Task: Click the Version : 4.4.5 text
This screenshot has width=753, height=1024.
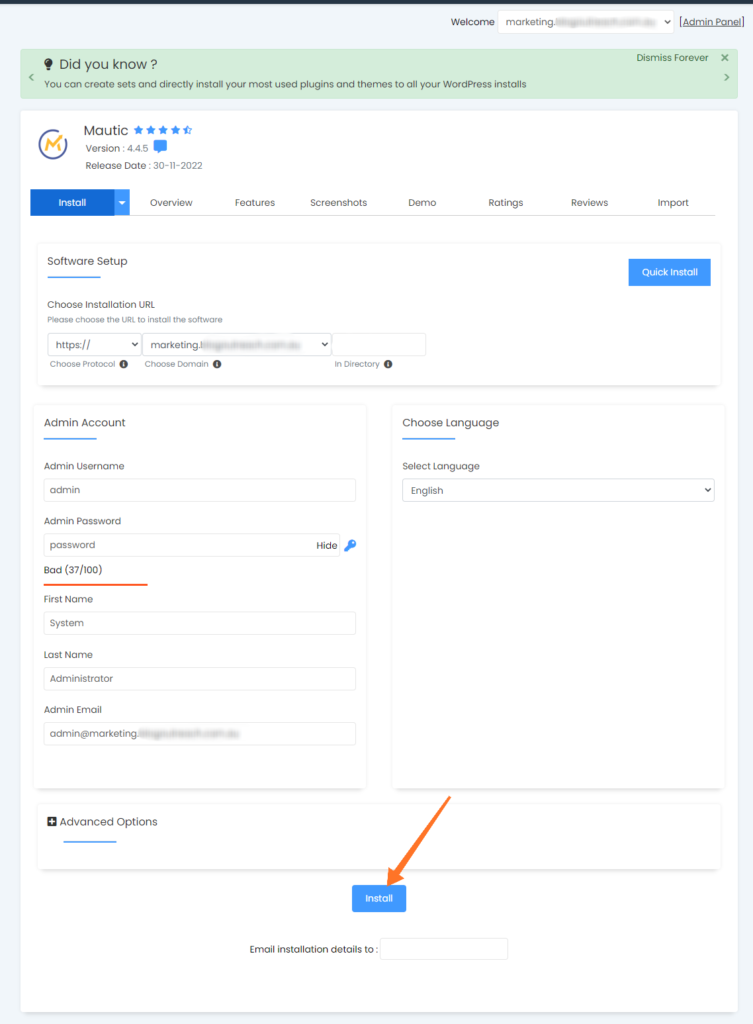Action: [117, 148]
